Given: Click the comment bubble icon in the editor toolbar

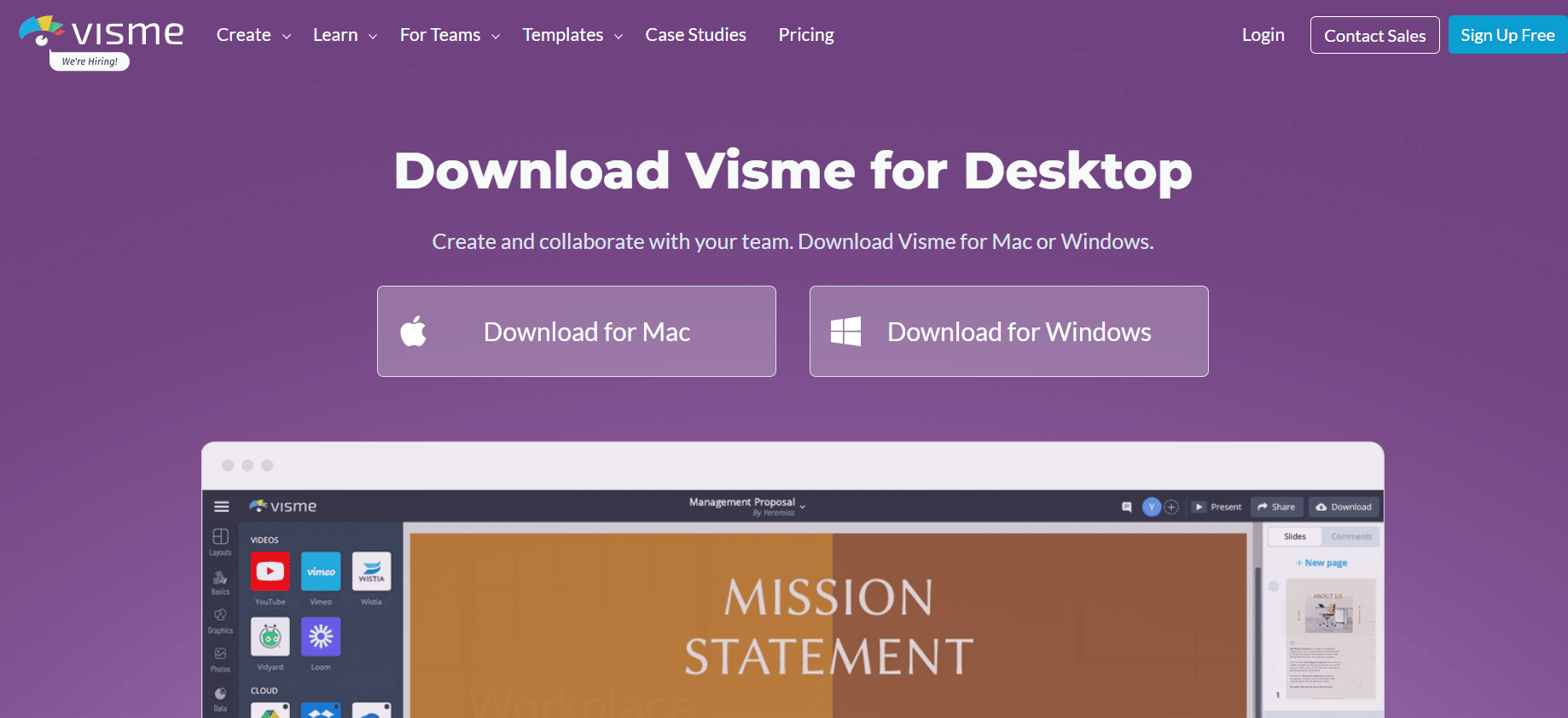Looking at the screenshot, I should [1126, 507].
